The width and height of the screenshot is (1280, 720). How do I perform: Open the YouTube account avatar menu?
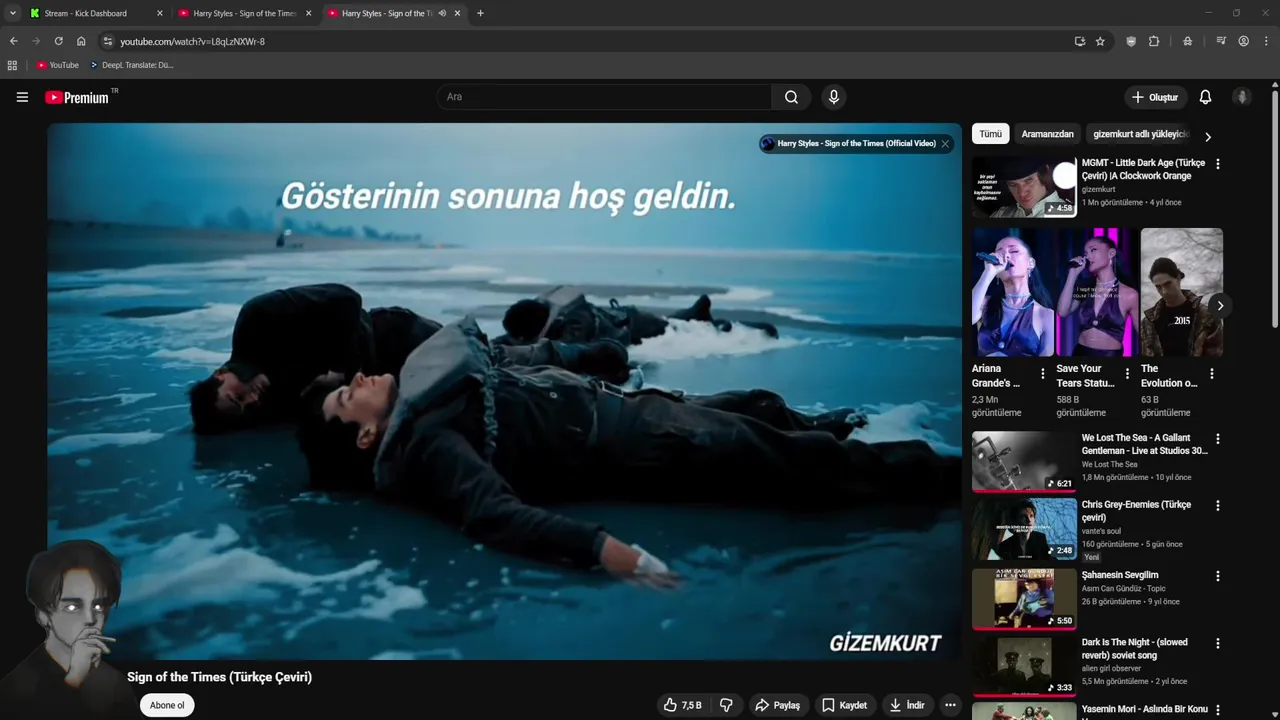coord(1242,97)
